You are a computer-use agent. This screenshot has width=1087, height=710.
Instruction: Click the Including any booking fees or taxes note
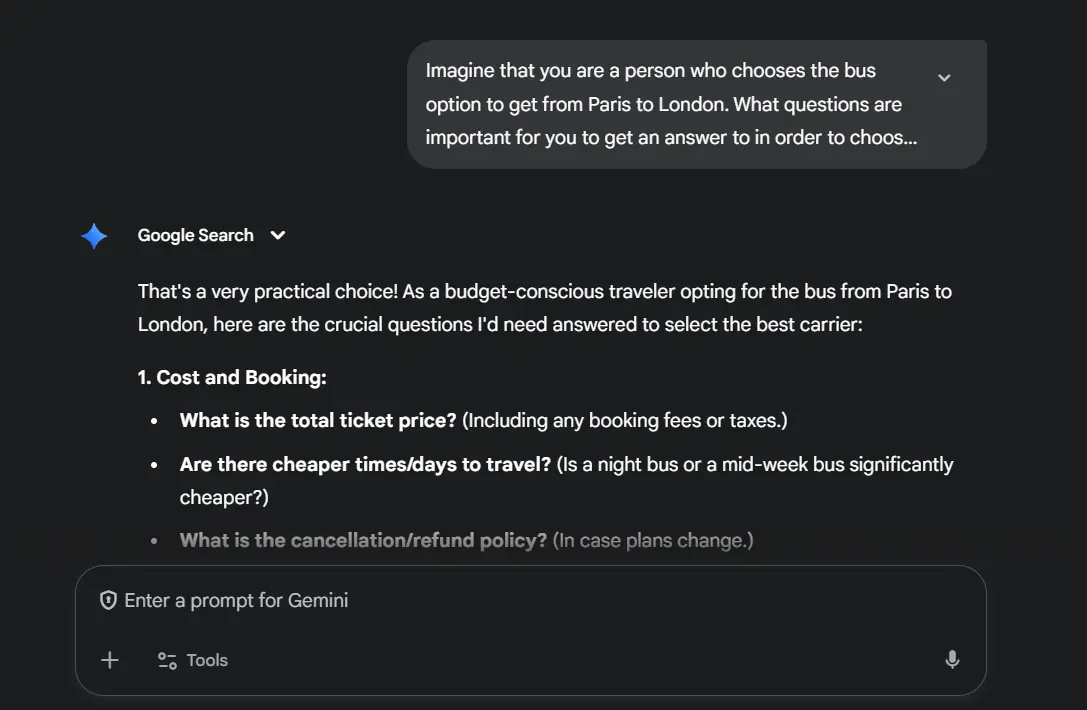point(625,421)
